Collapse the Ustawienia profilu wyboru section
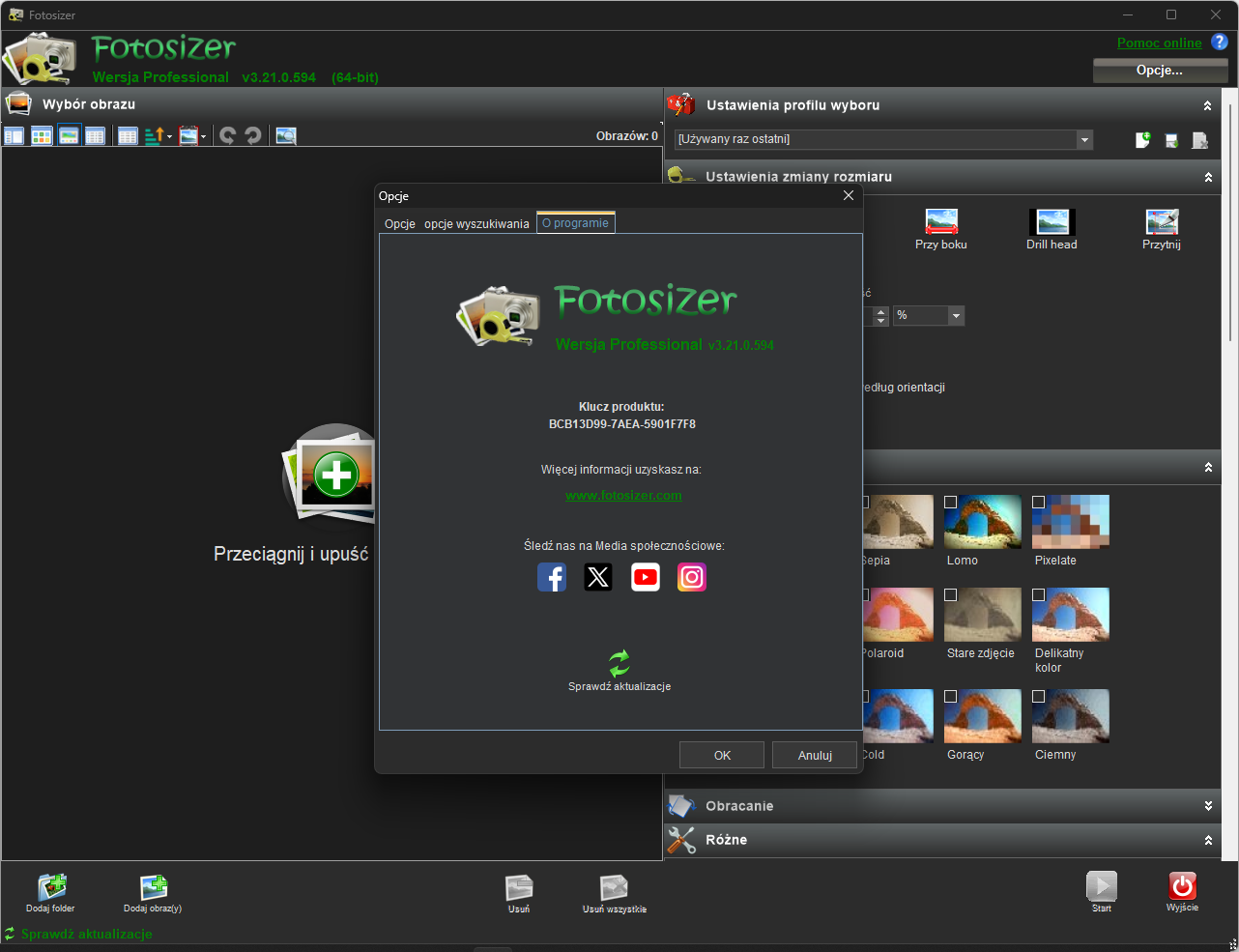Viewport: 1239px width, 952px height. point(1208,106)
